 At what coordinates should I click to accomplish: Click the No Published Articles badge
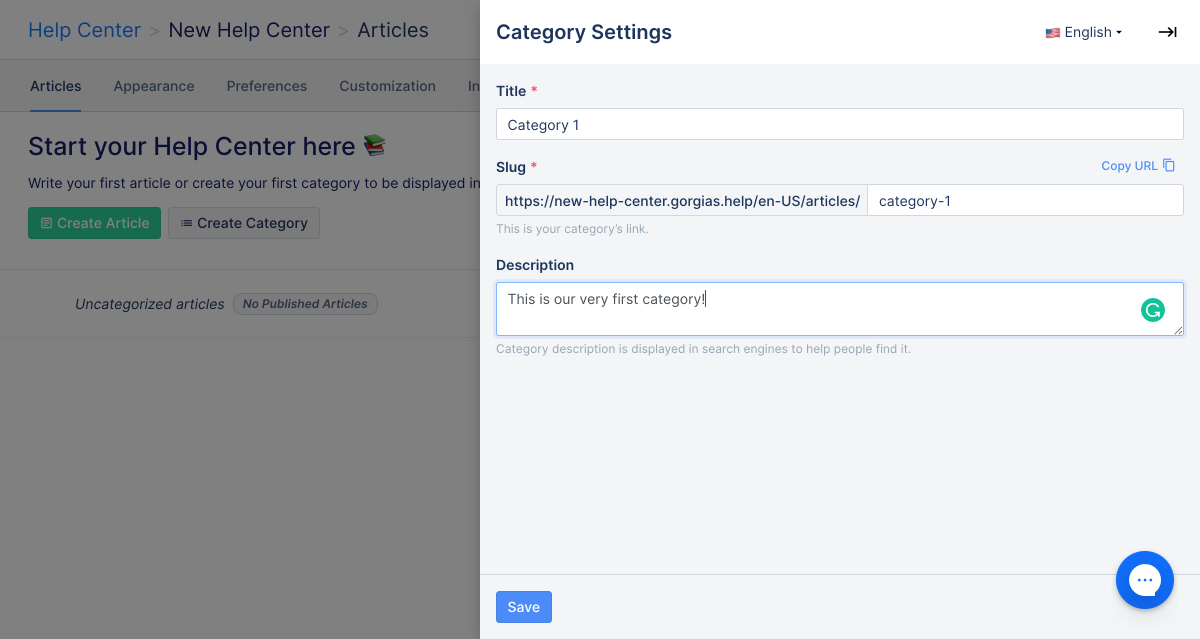point(305,304)
